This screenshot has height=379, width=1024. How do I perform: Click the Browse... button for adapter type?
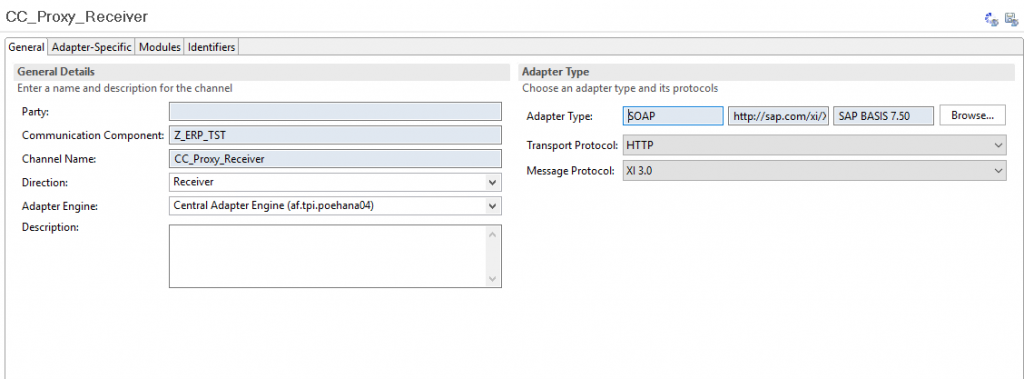point(972,116)
